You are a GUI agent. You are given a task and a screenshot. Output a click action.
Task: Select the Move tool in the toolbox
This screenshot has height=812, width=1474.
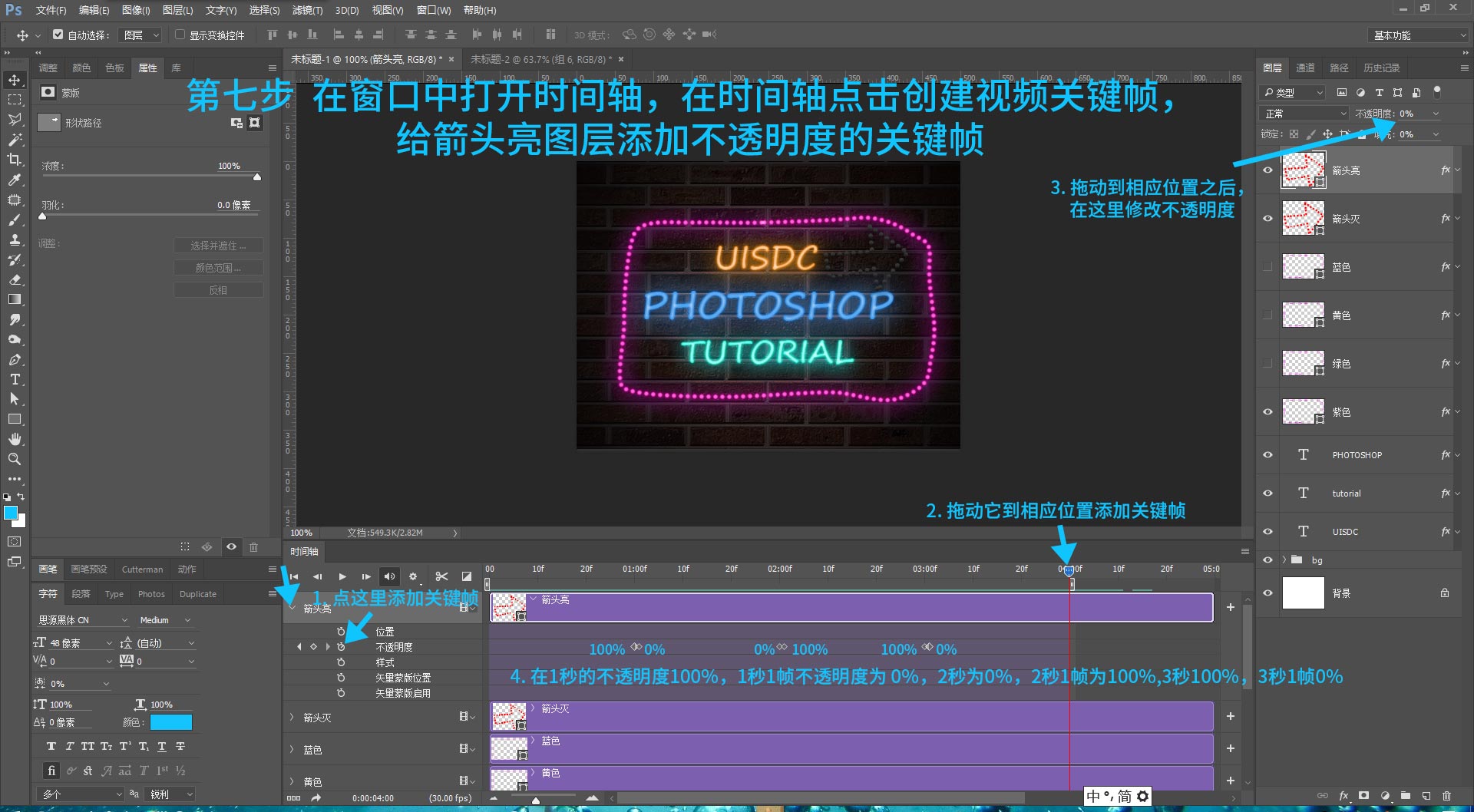[x=15, y=80]
